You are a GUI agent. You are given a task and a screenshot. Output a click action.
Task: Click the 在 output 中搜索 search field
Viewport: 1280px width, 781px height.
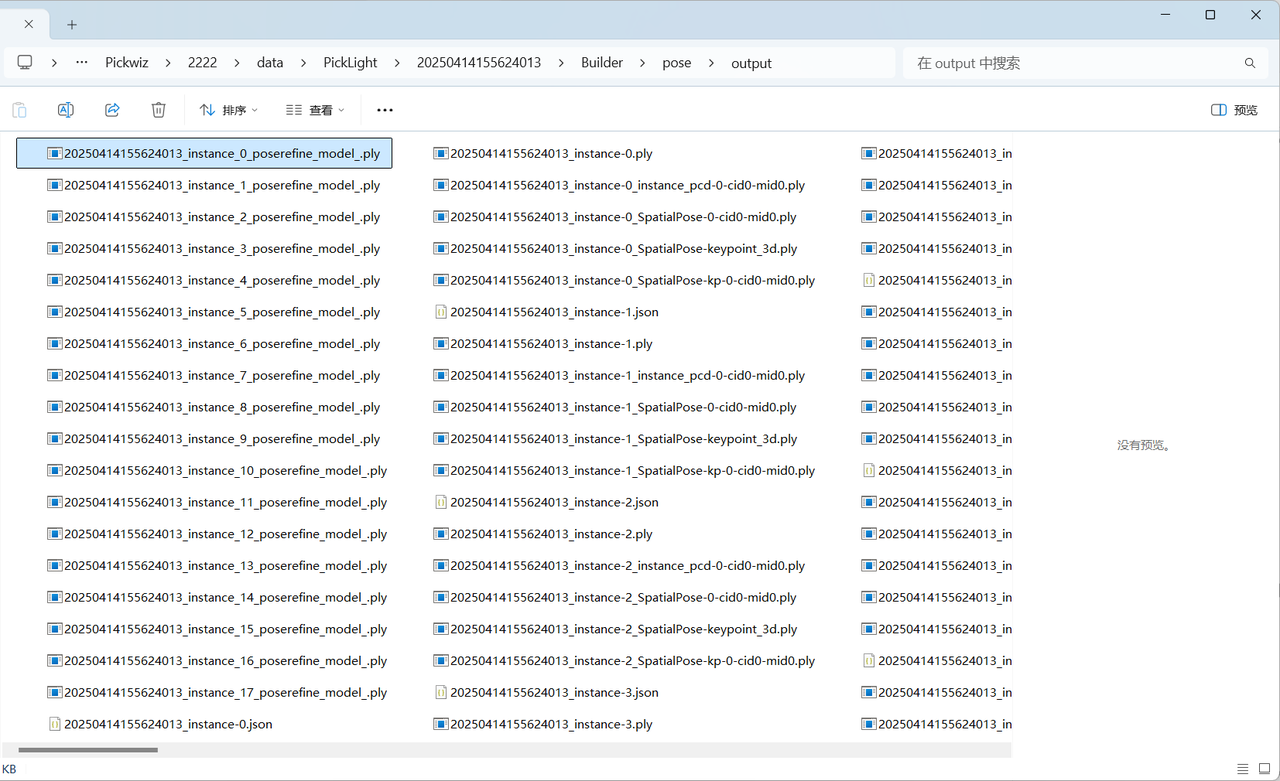point(1070,63)
